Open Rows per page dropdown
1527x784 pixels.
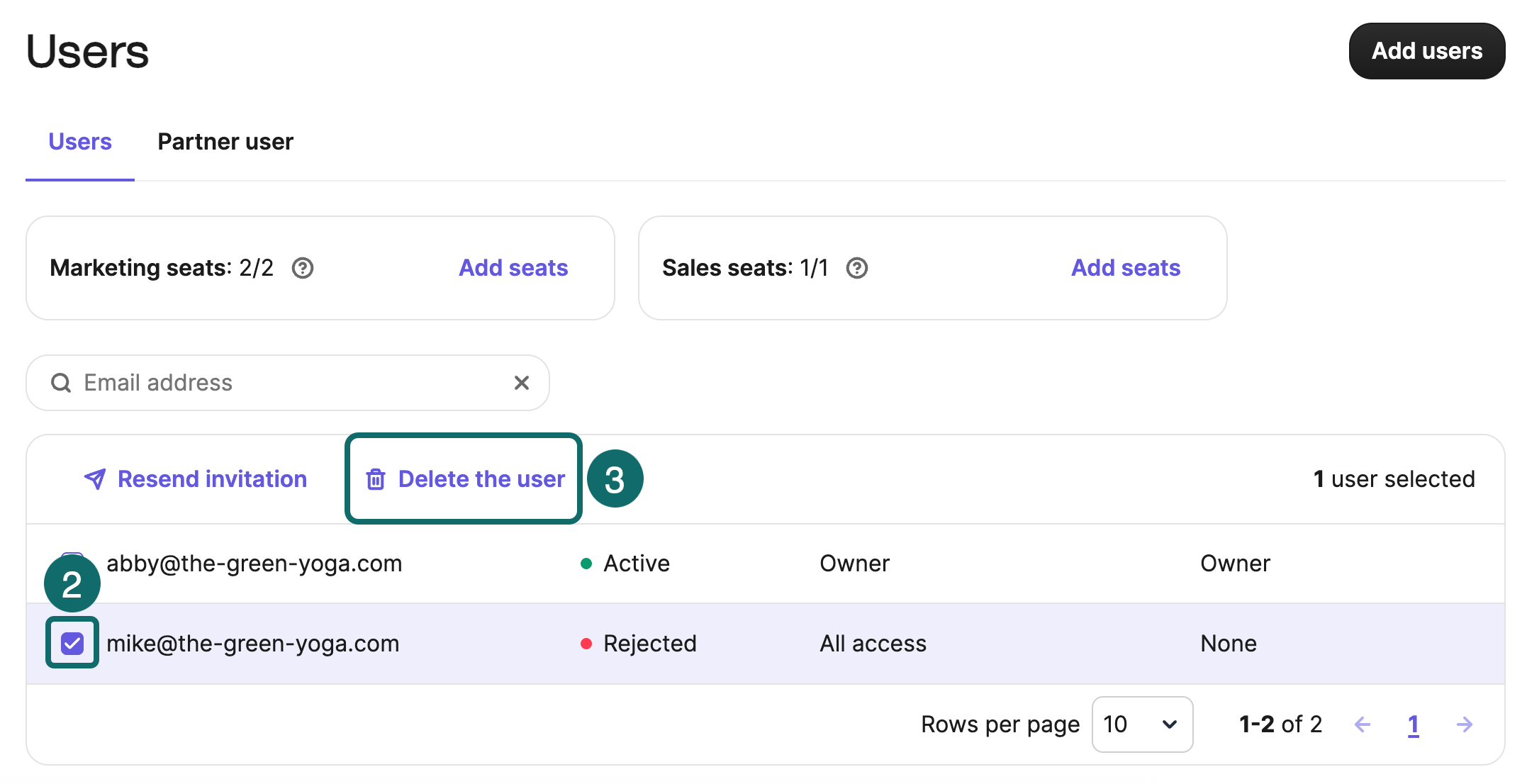click(x=1141, y=724)
